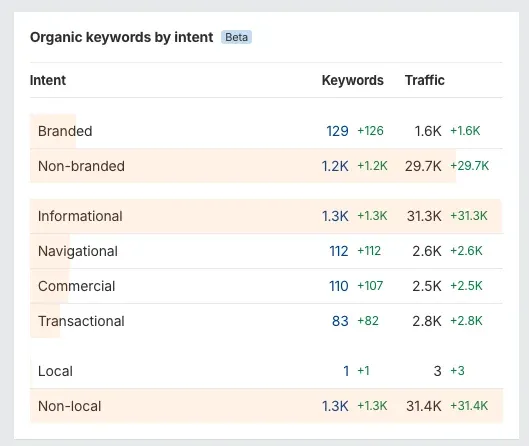Click the Commercial row label
529x446 pixels.
click(x=77, y=286)
